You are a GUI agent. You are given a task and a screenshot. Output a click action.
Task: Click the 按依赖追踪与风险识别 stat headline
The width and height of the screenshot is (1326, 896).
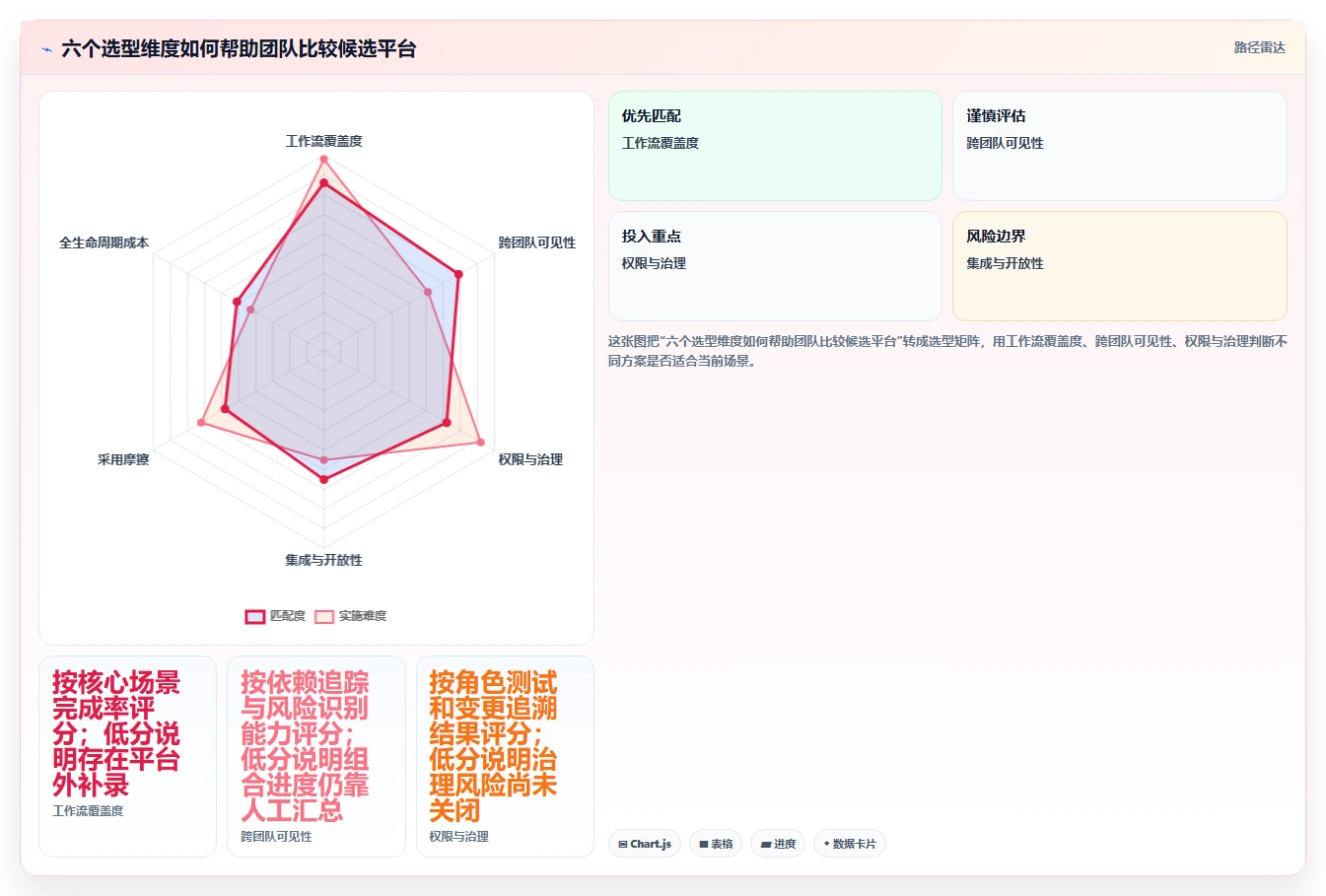point(305,746)
